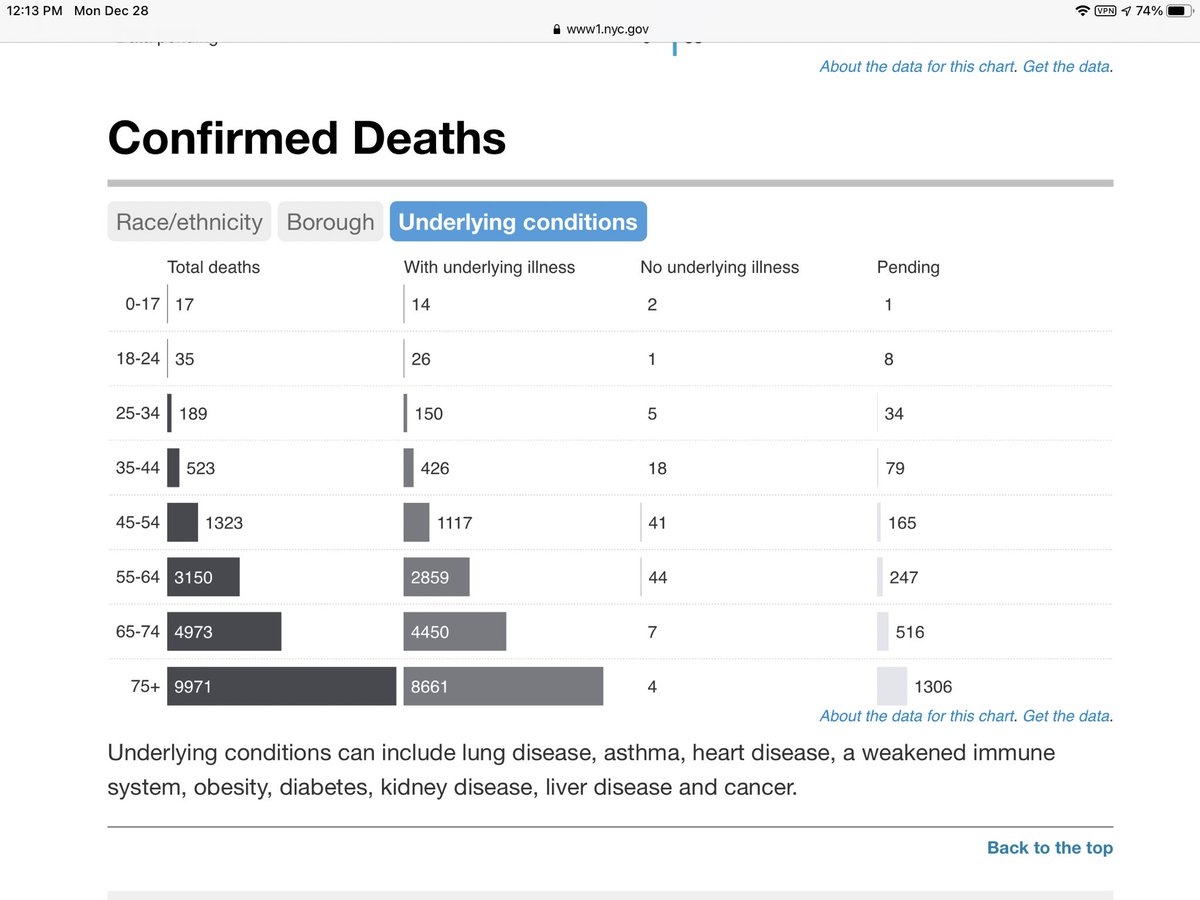Screen dimensions: 1200x900
Task: Open bottom 'Get the data' link
Action: pyautogui.click(x=1066, y=716)
